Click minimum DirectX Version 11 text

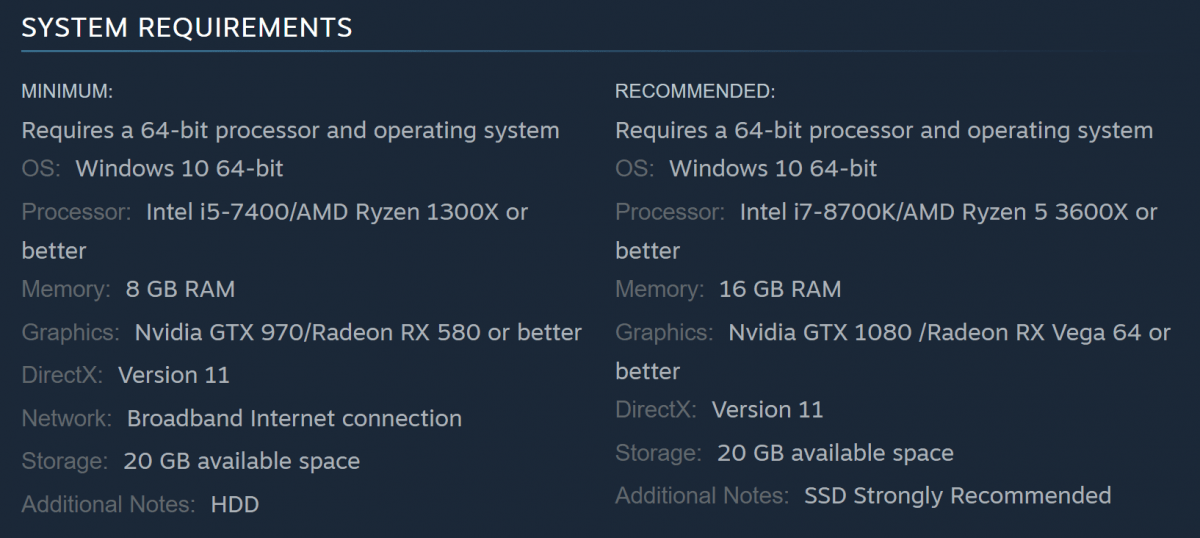pyautogui.click(x=174, y=376)
